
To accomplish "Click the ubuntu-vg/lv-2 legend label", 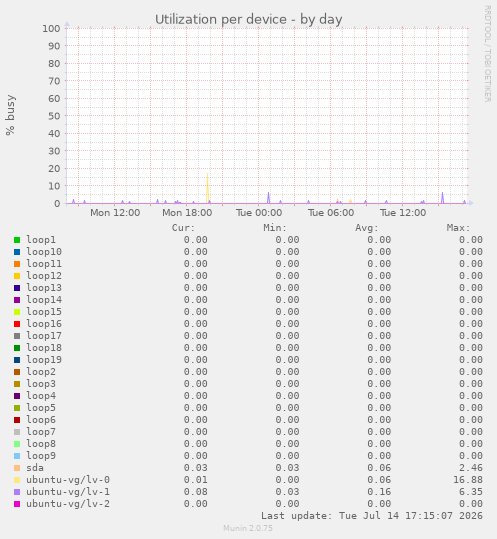I will 68,504.
